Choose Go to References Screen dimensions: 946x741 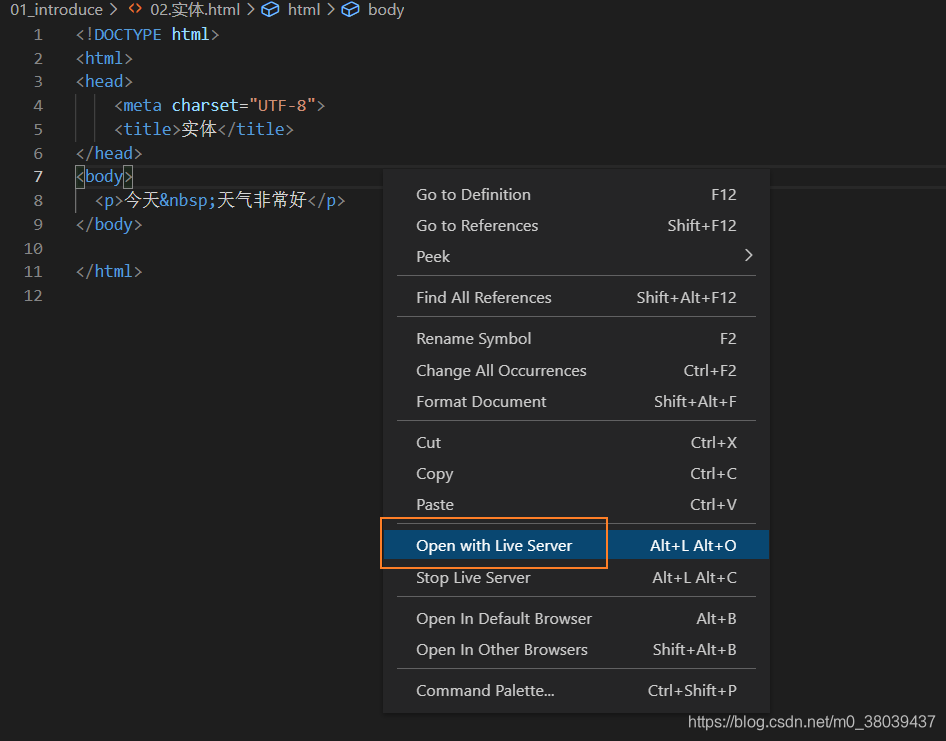[576, 226]
